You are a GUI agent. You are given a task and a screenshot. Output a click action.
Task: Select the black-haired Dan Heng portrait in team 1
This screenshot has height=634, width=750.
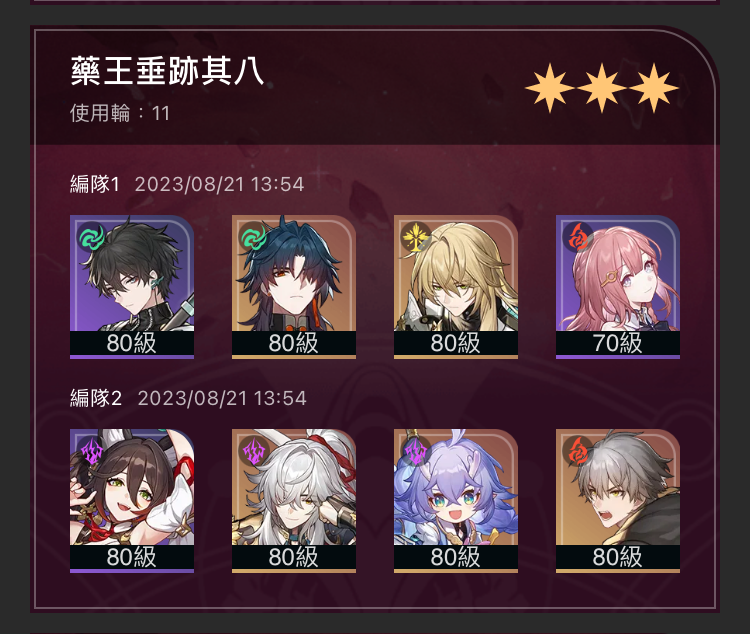pyautogui.click(x=132, y=287)
